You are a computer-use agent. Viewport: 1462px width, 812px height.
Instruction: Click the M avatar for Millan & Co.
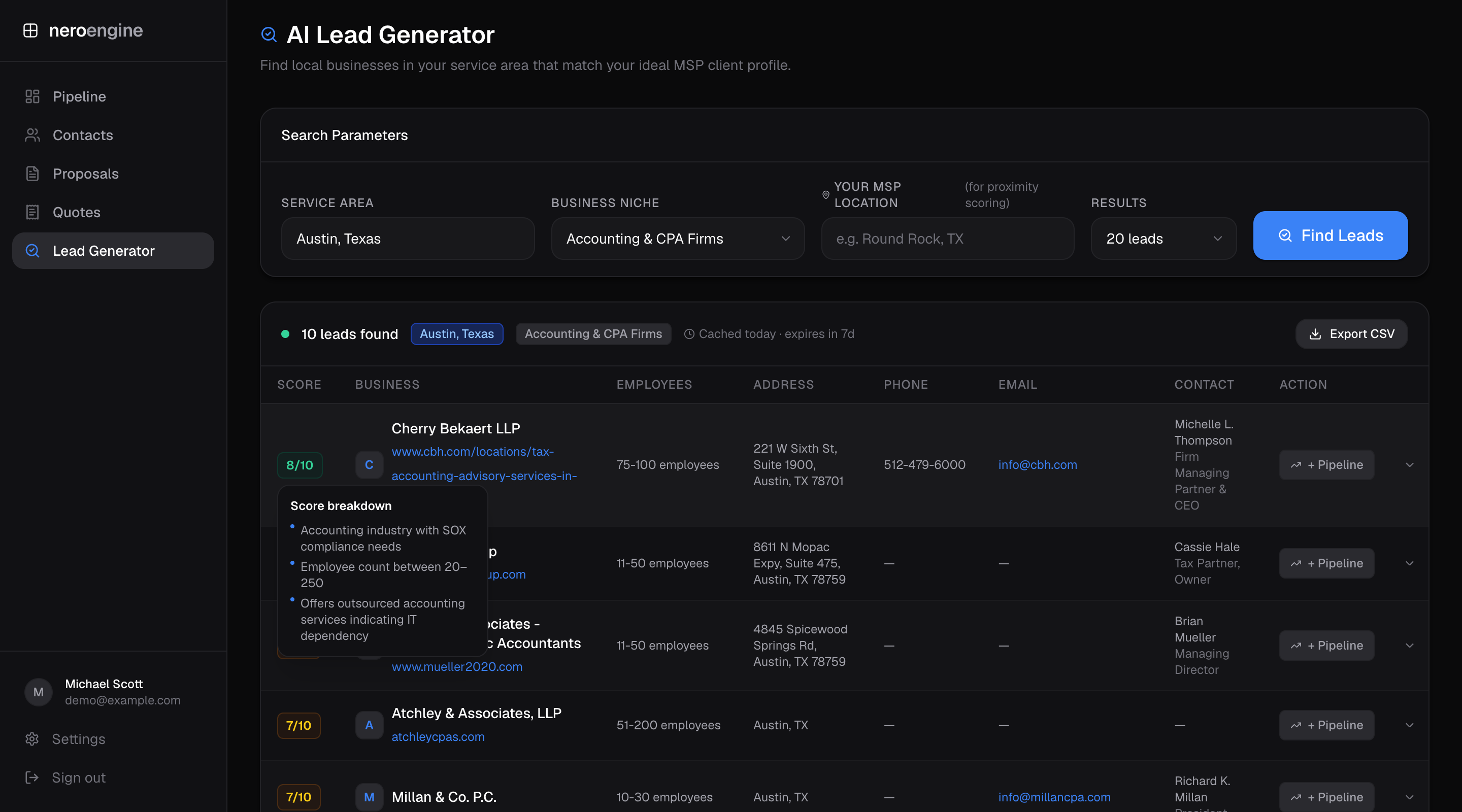(x=369, y=797)
